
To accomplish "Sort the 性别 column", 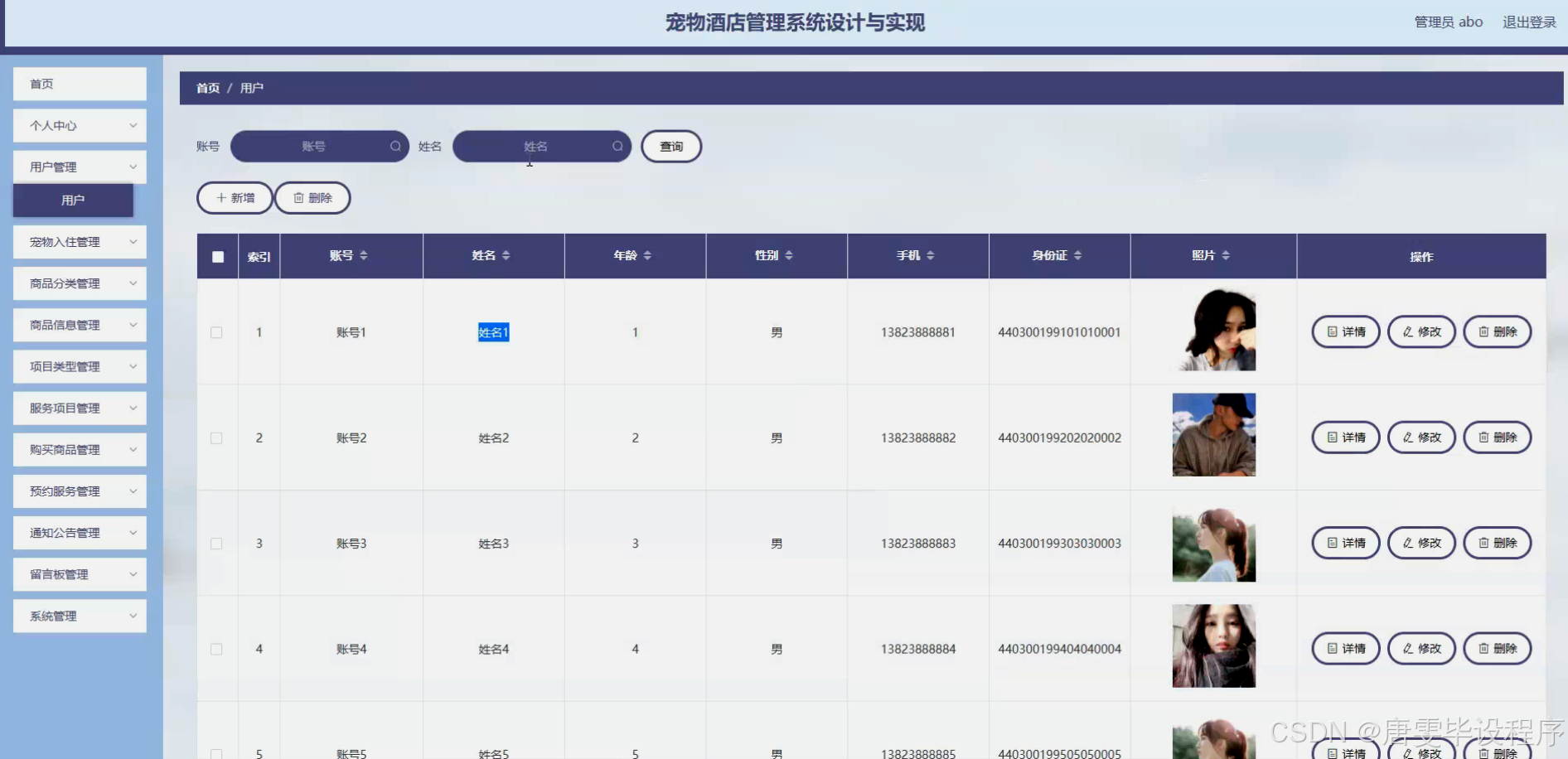I will tap(789, 255).
